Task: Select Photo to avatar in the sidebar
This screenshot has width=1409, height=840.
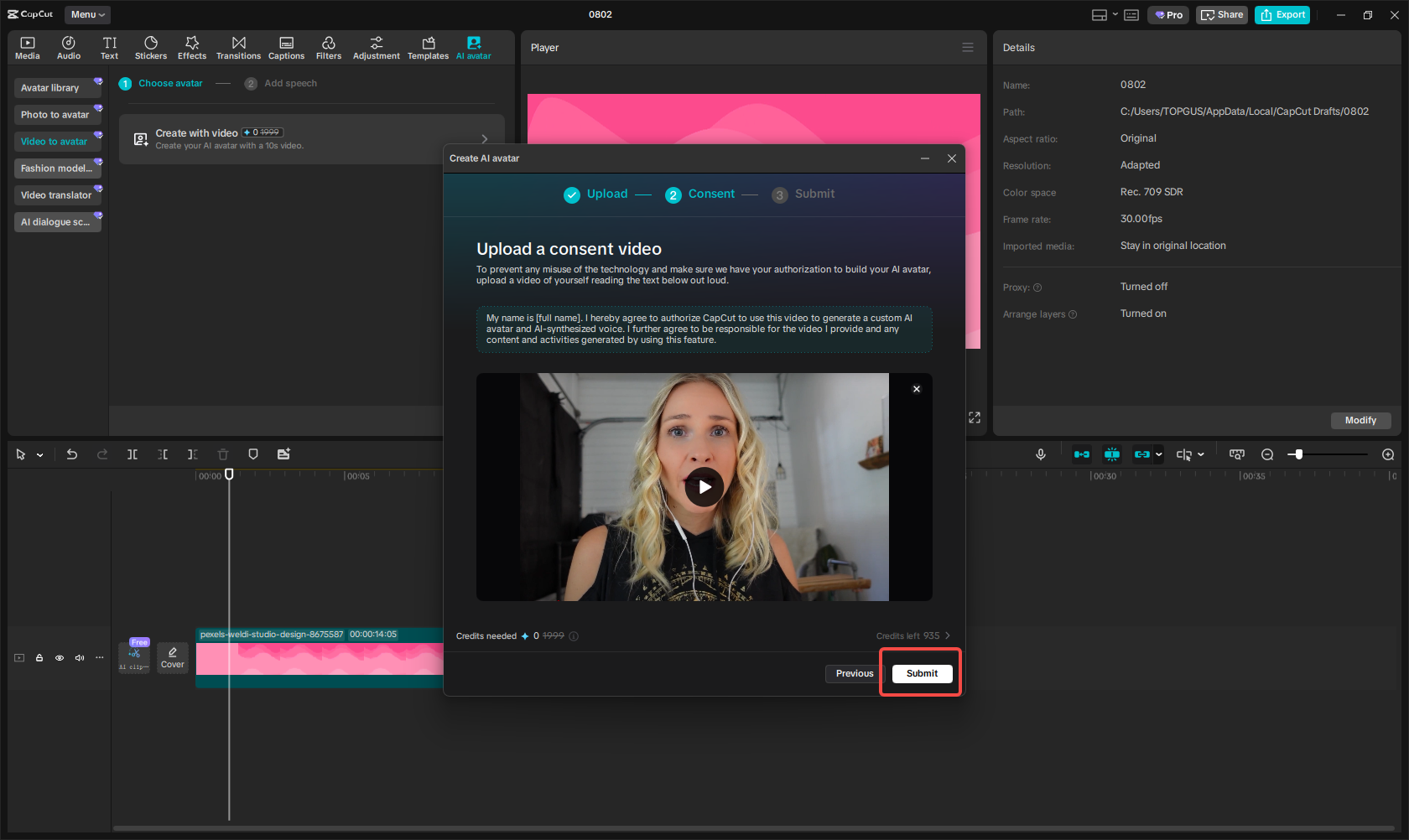Action: point(55,114)
